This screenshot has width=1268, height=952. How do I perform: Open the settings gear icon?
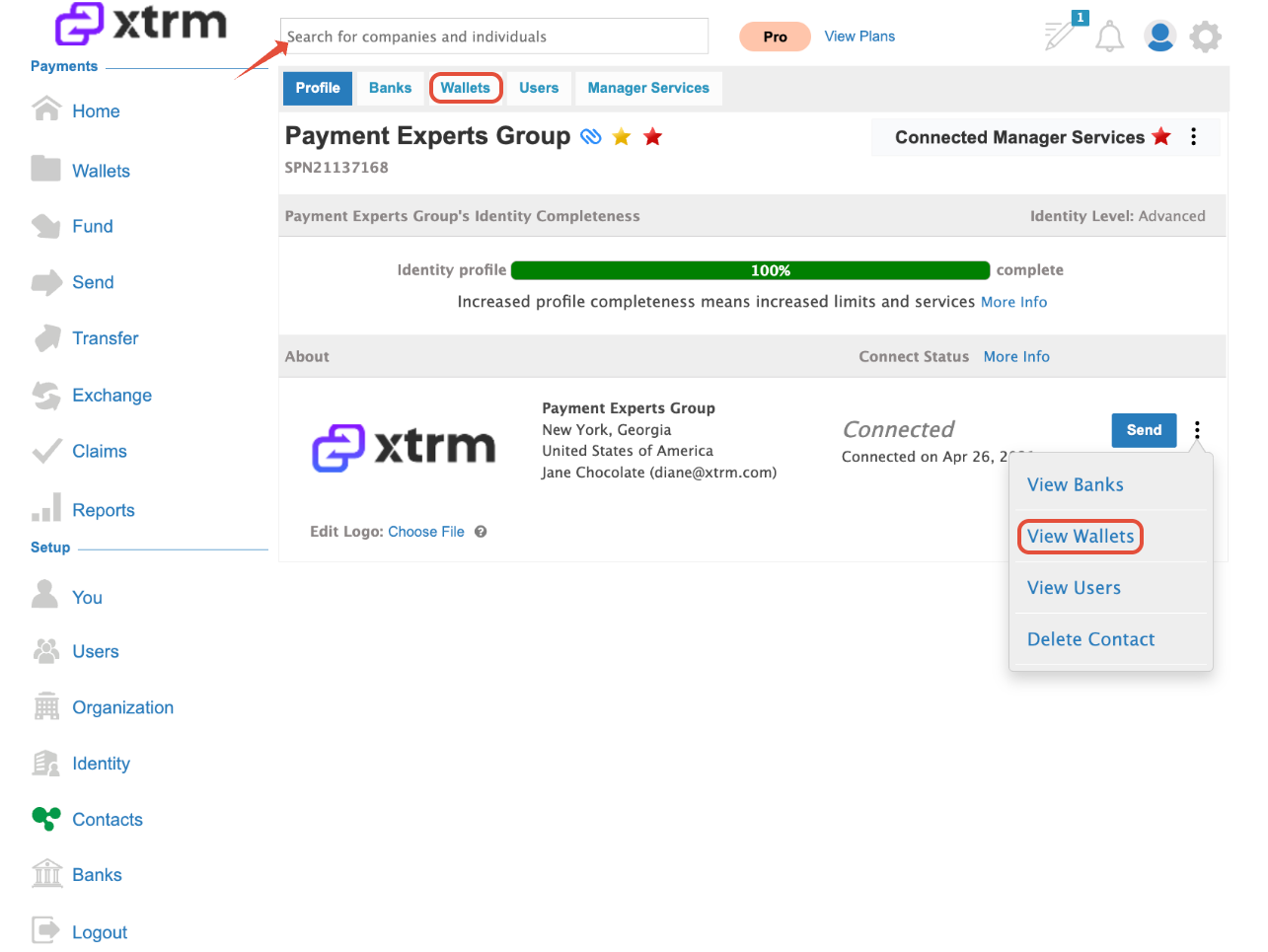coord(1205,37)
